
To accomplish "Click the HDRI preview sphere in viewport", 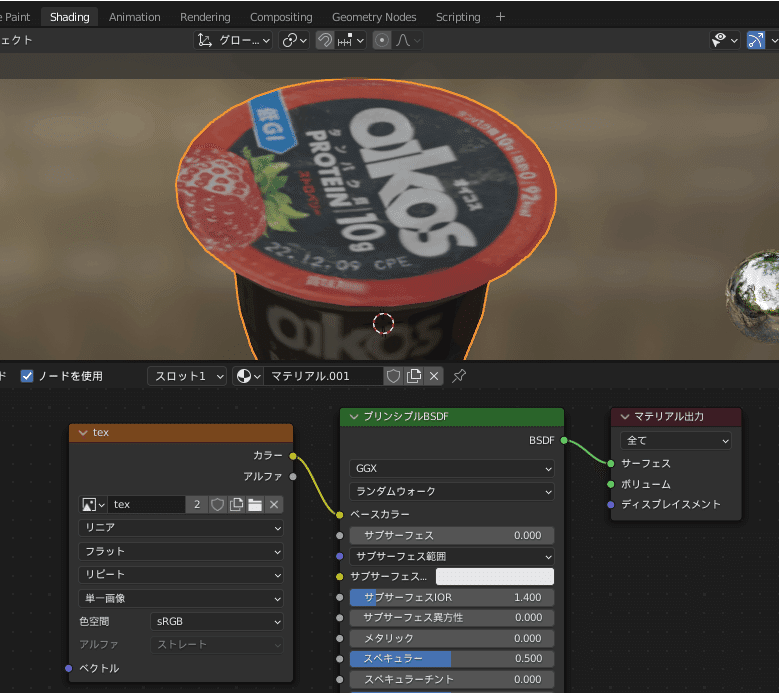I will coord(754,297).
